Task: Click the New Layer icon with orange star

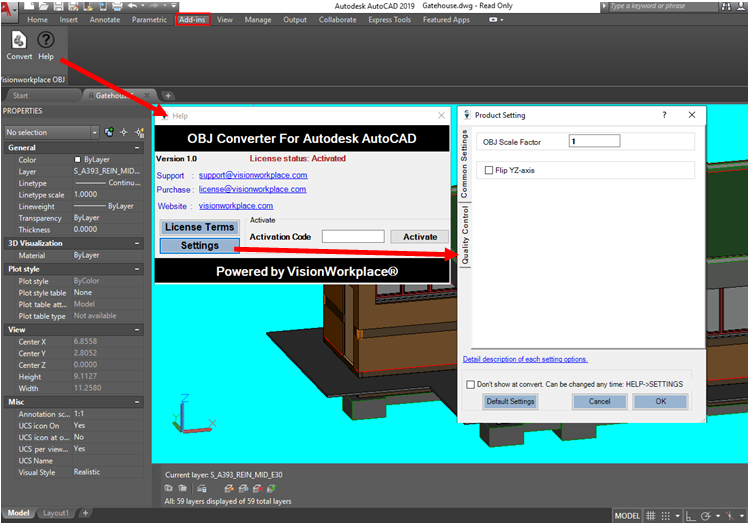Action: tap(229, 488)
